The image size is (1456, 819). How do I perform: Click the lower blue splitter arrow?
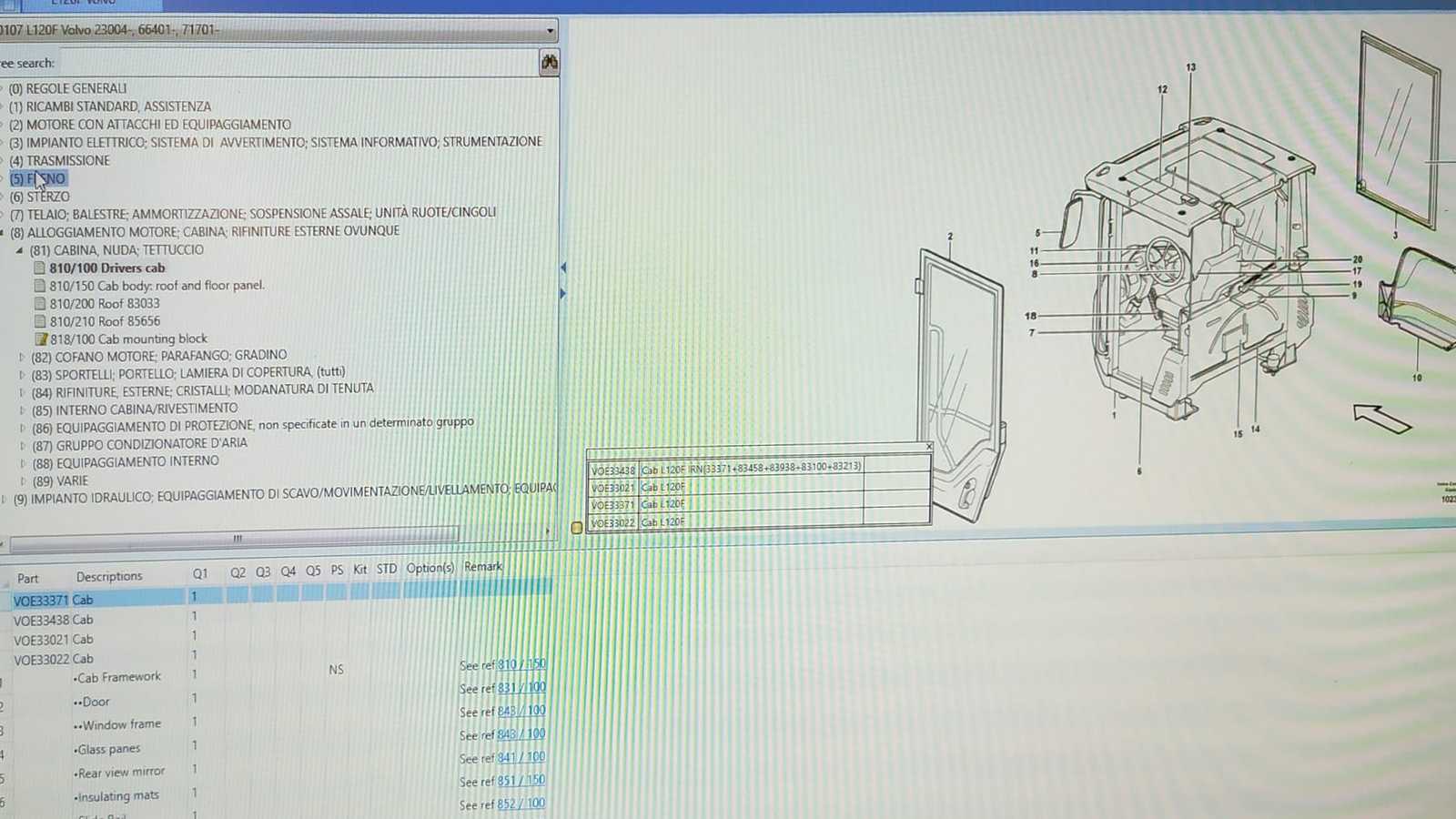click(563, 294)
